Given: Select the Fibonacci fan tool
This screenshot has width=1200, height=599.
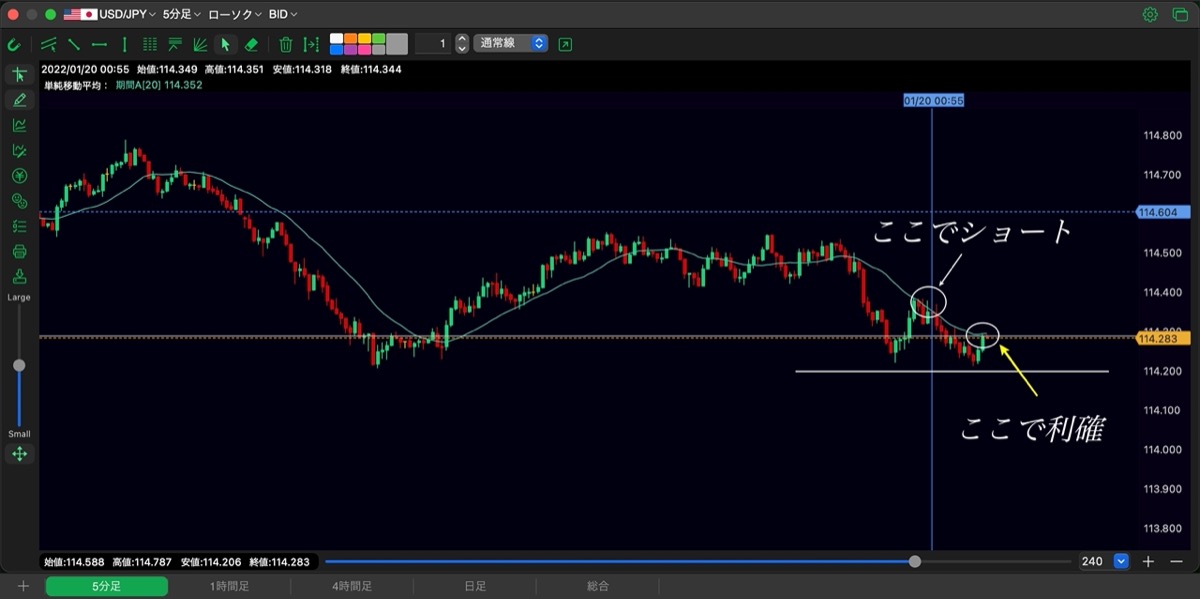Looking at the screenshot, I should [200, 44].
